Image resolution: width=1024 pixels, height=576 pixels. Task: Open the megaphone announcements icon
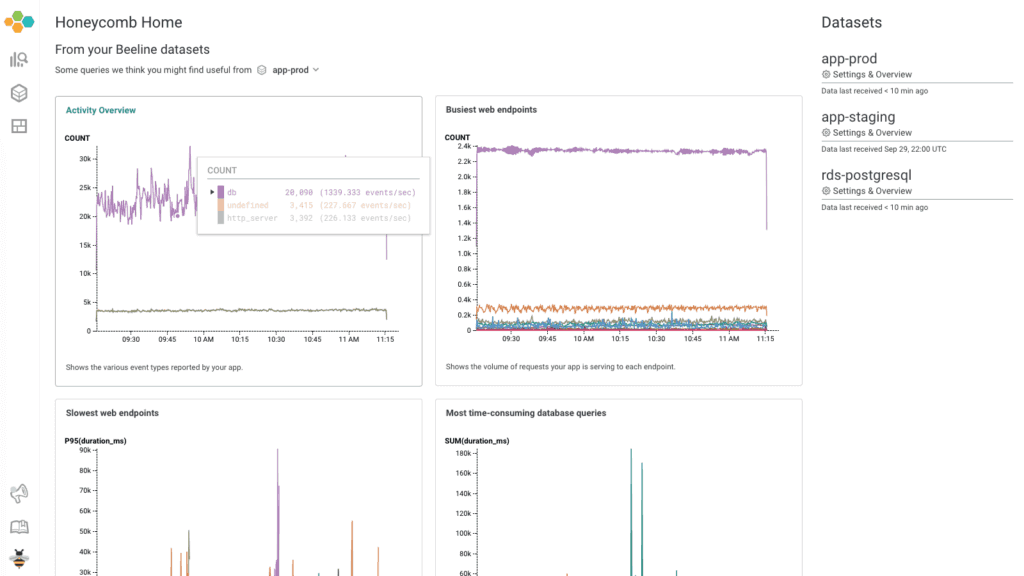19,494
